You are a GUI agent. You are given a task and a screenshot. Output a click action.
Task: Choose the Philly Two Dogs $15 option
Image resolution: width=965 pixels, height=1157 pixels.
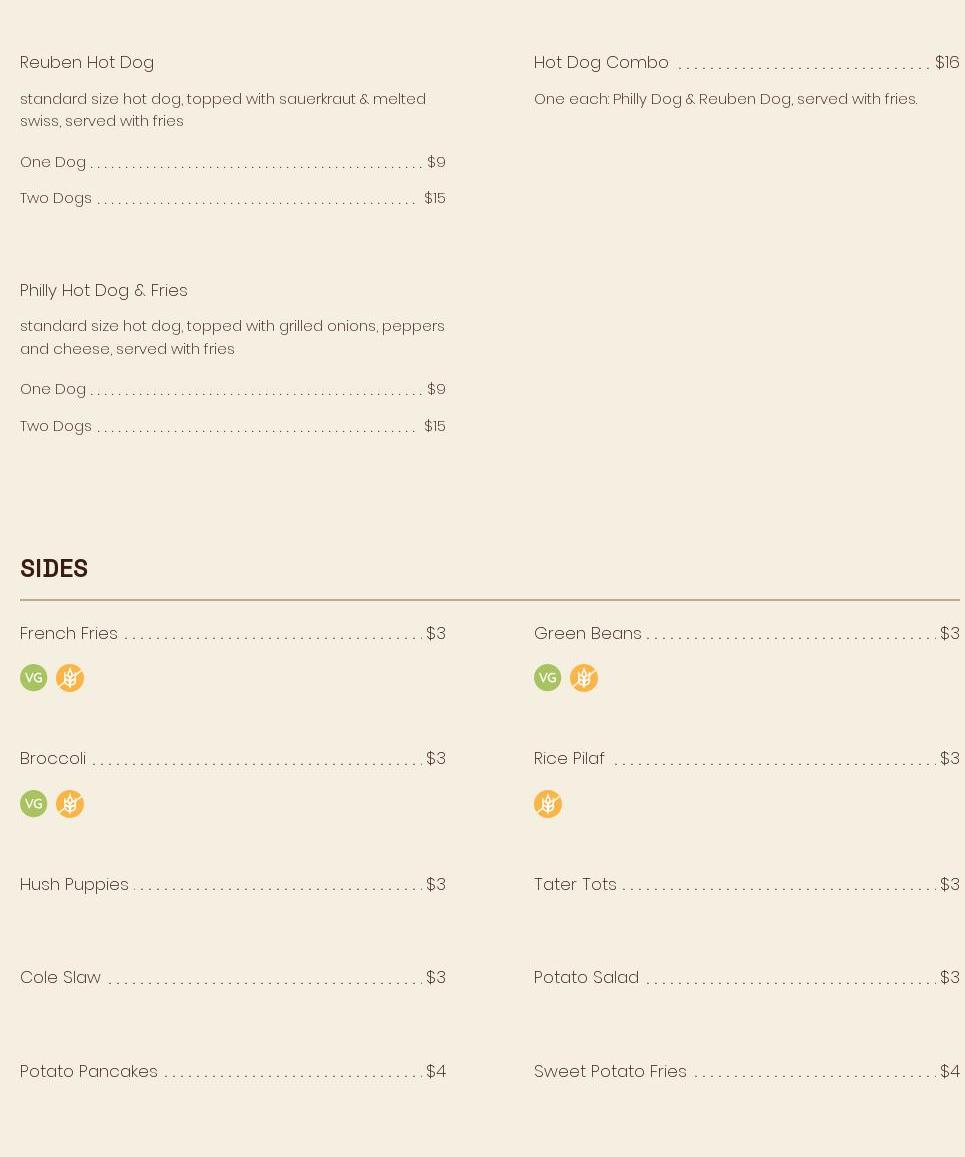(x=232, y=426)
